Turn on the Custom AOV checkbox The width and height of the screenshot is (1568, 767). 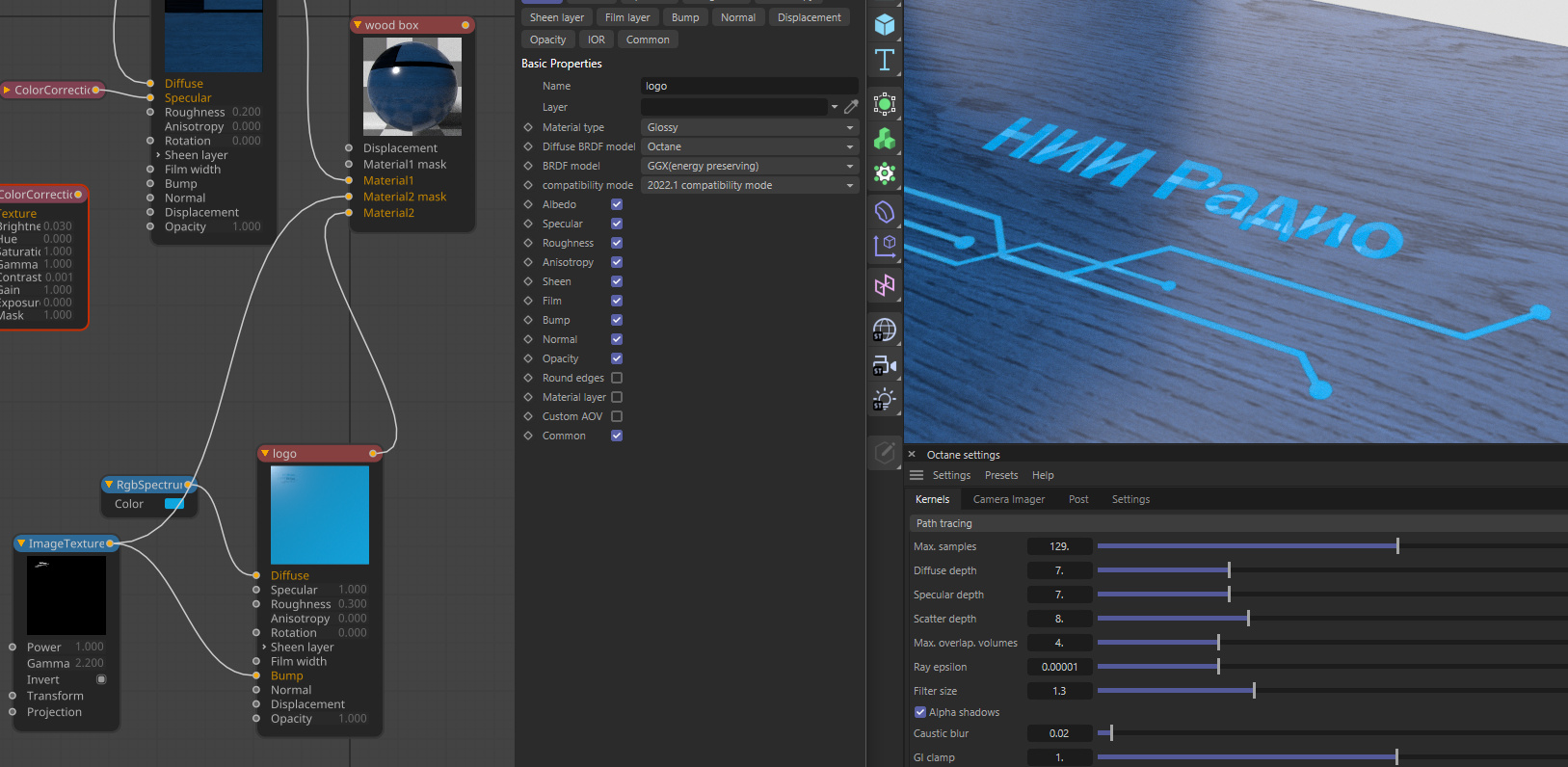[x=617, y=416]
